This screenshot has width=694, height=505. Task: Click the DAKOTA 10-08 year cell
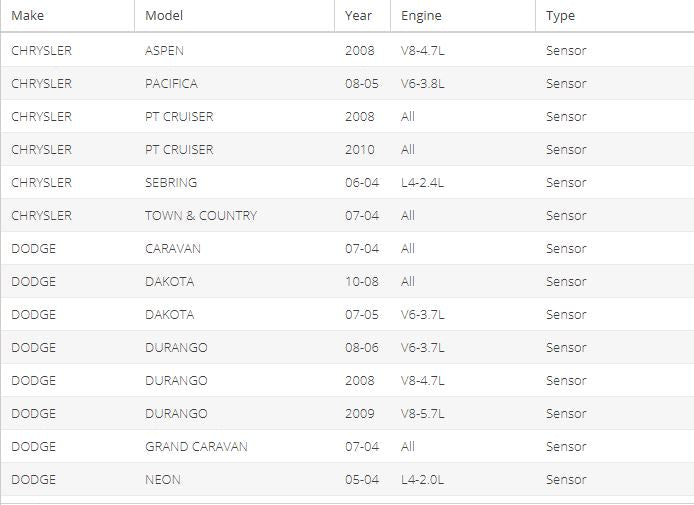pos(362,281)
